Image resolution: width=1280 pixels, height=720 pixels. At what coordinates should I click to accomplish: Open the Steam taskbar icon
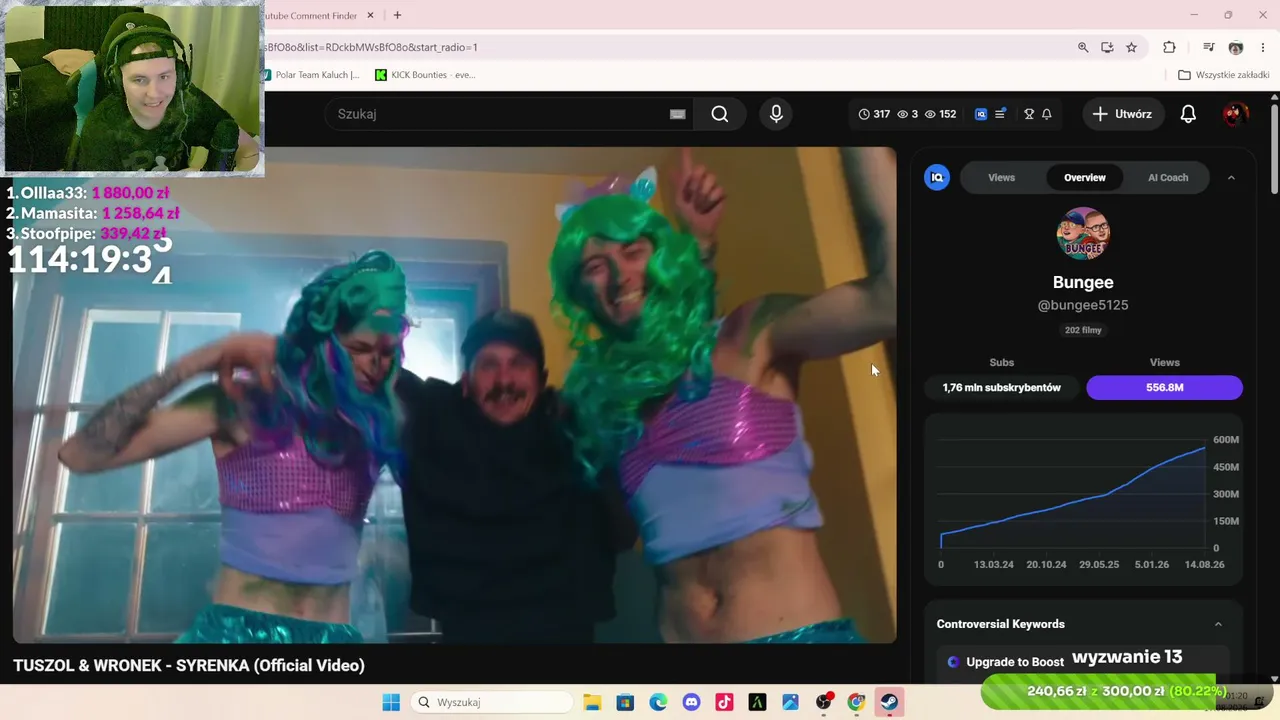(889, 702)
